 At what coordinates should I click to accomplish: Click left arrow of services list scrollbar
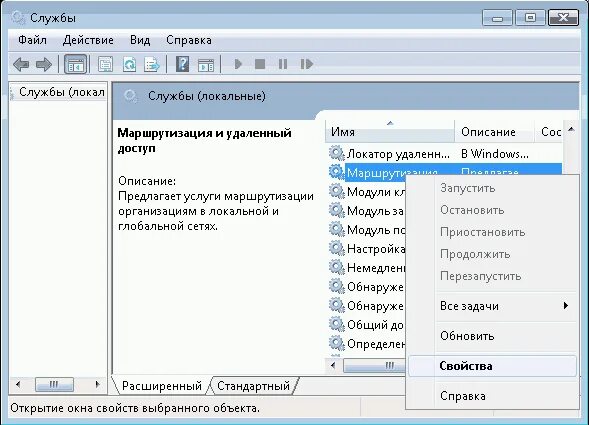(333, 365)
